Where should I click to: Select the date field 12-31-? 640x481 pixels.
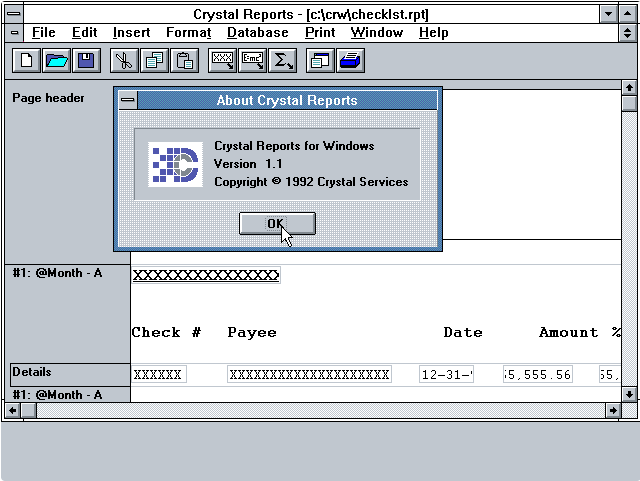click(447, 374)
